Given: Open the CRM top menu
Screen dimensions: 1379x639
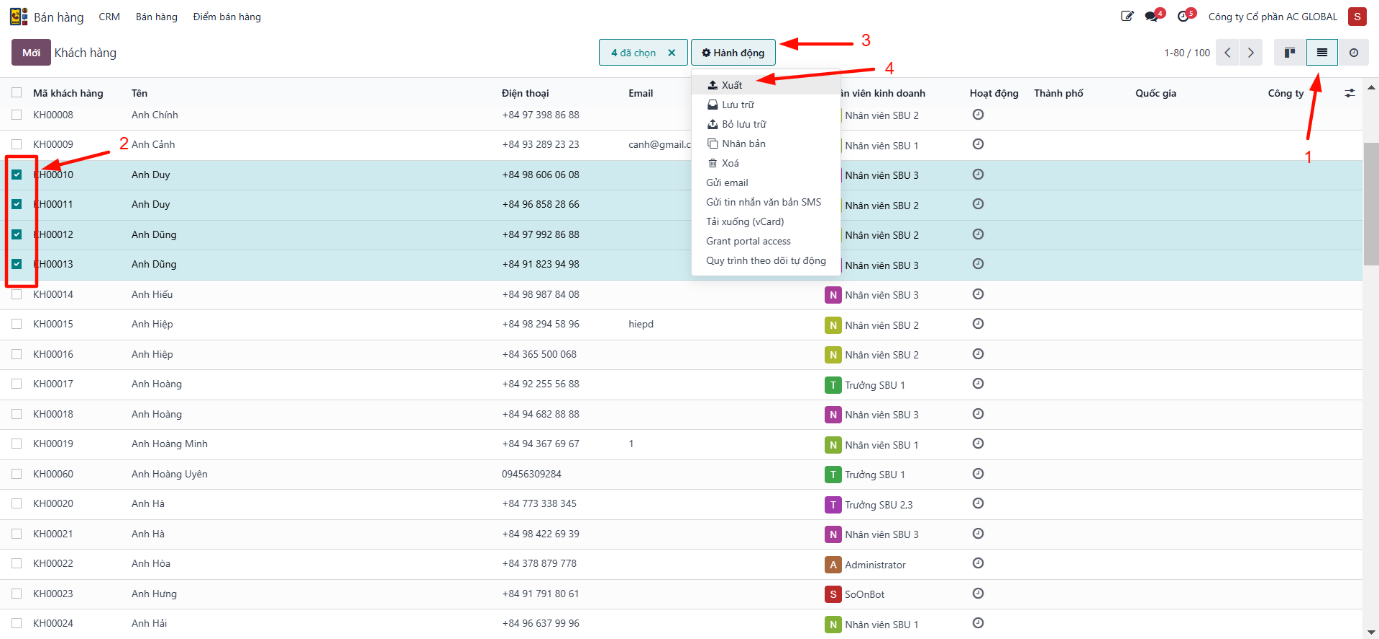Looking at the screenshot, I should coord(109,17).
